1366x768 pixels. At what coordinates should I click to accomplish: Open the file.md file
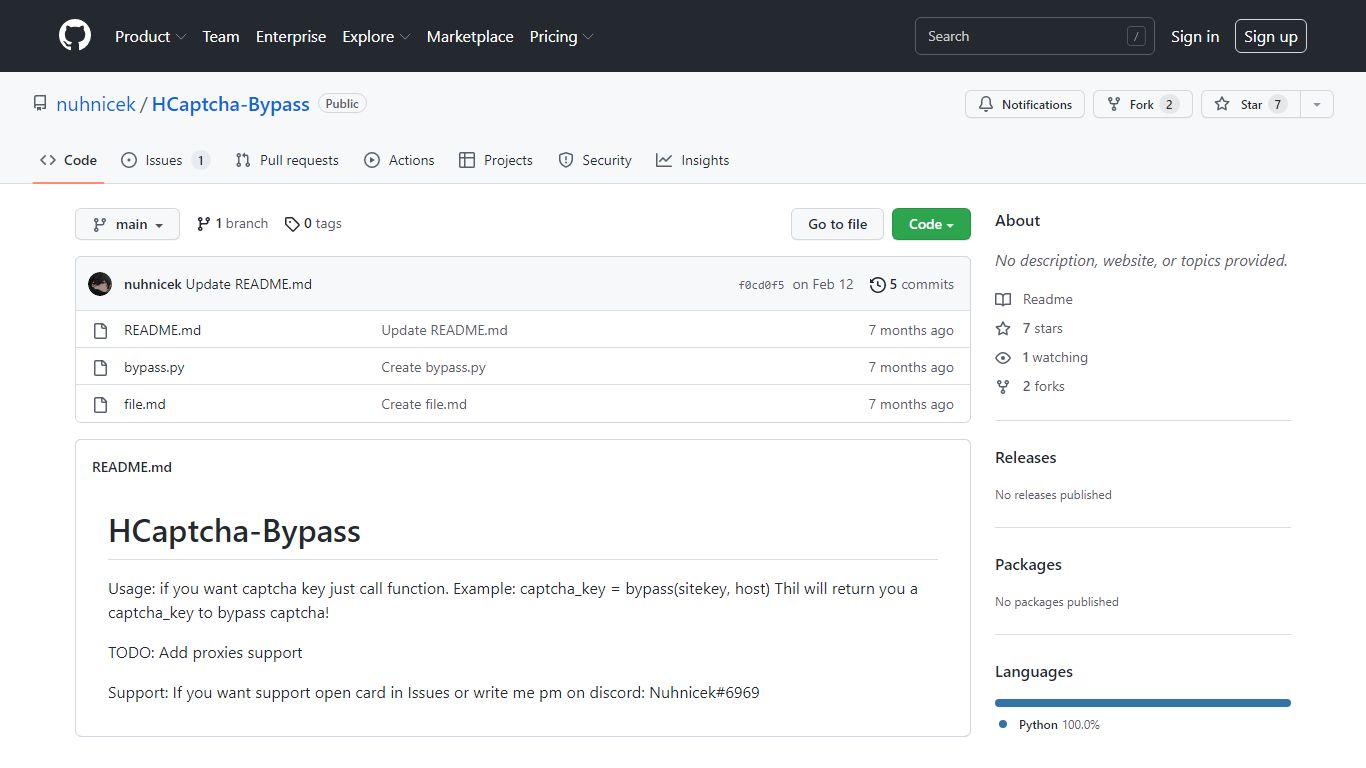pos(145,404)
